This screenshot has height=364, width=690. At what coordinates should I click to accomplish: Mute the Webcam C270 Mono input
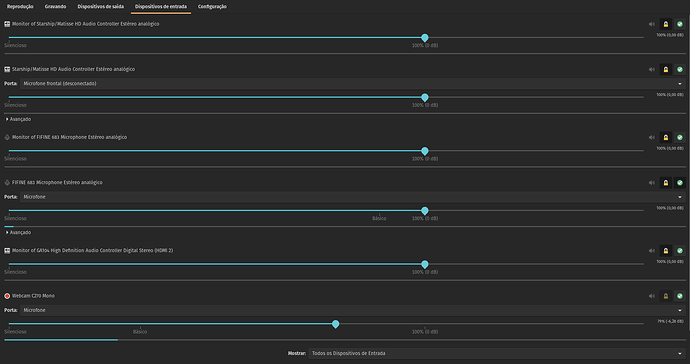(651, 296)
